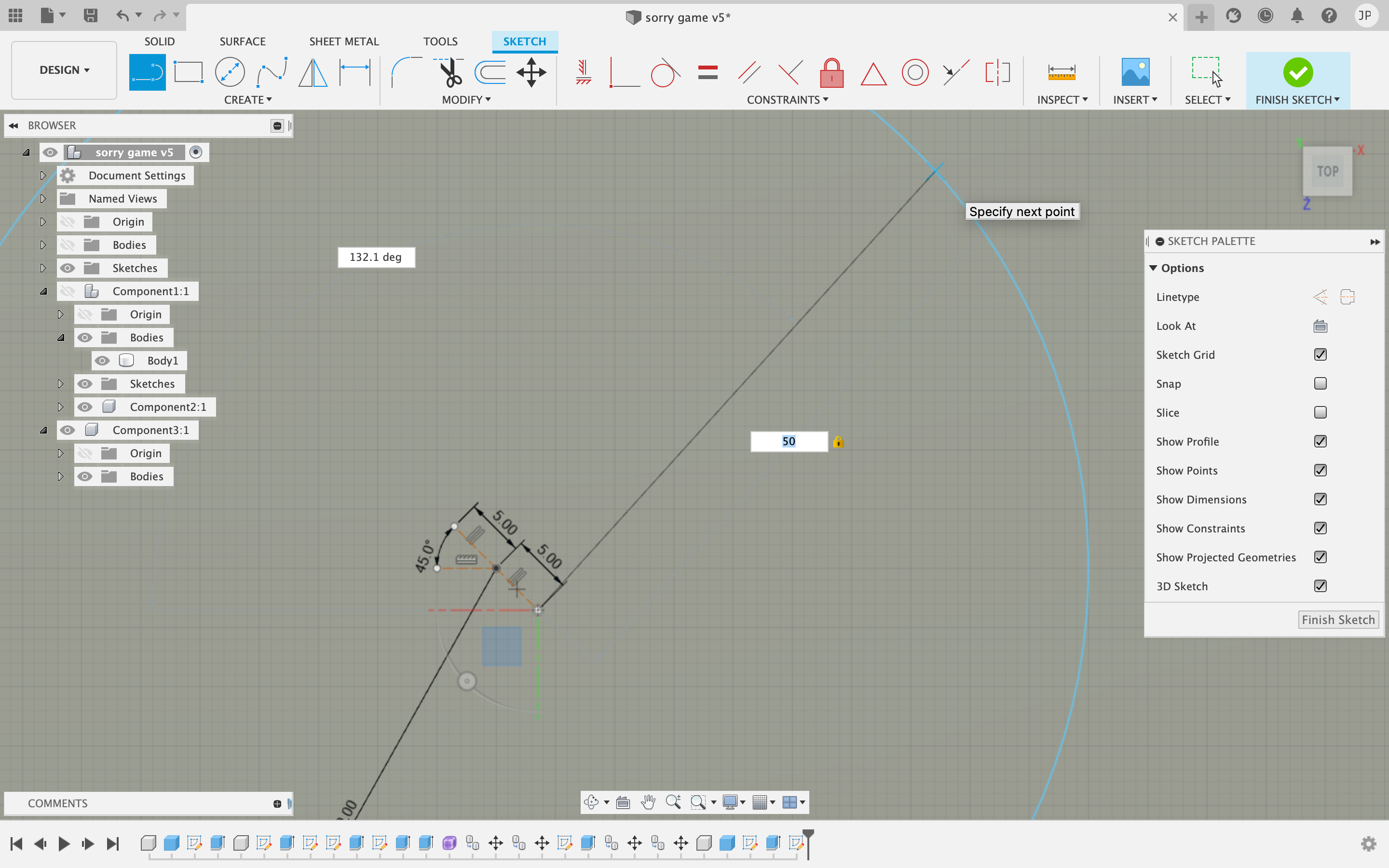Apply the Fix/Unfix lock constraint
The image size is (1389, 868).
[831, 72]
